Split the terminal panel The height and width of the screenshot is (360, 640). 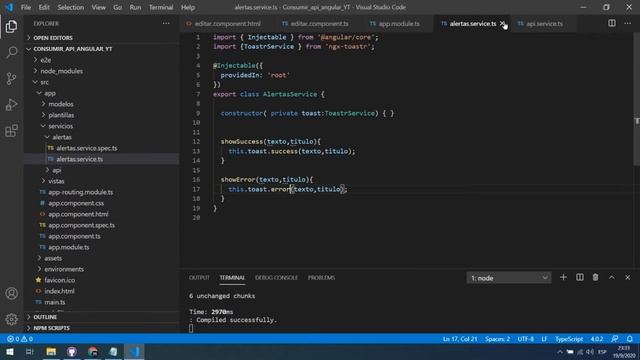(580, 278)
